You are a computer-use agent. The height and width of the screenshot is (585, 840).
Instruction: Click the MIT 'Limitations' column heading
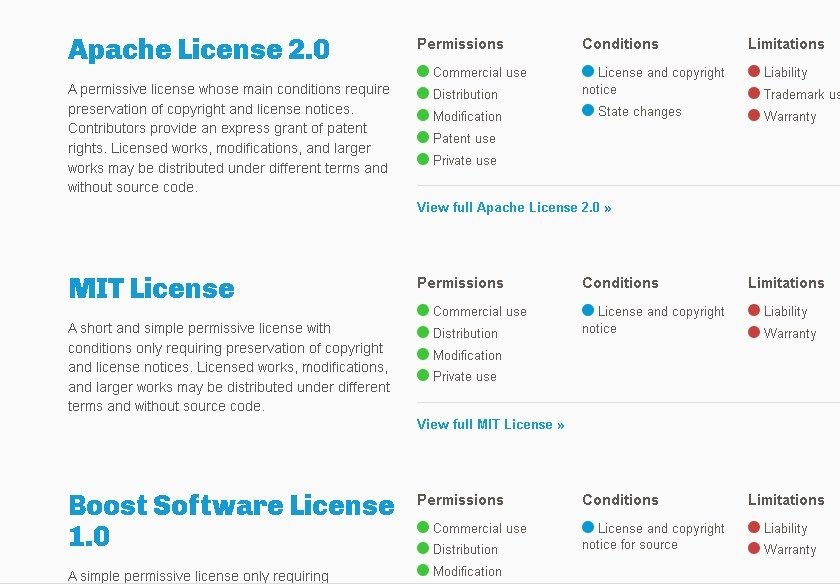[786, 283]
